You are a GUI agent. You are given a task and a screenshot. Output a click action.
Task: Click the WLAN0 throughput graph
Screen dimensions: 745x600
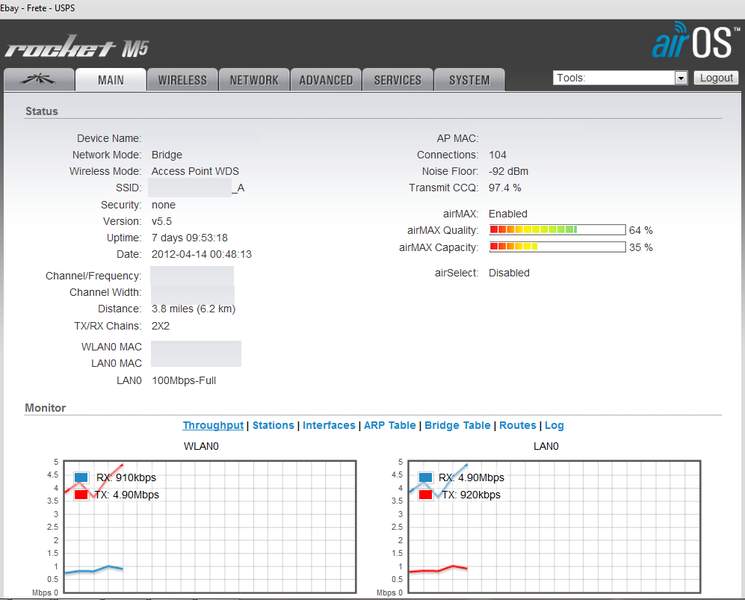tap(210, 526)
